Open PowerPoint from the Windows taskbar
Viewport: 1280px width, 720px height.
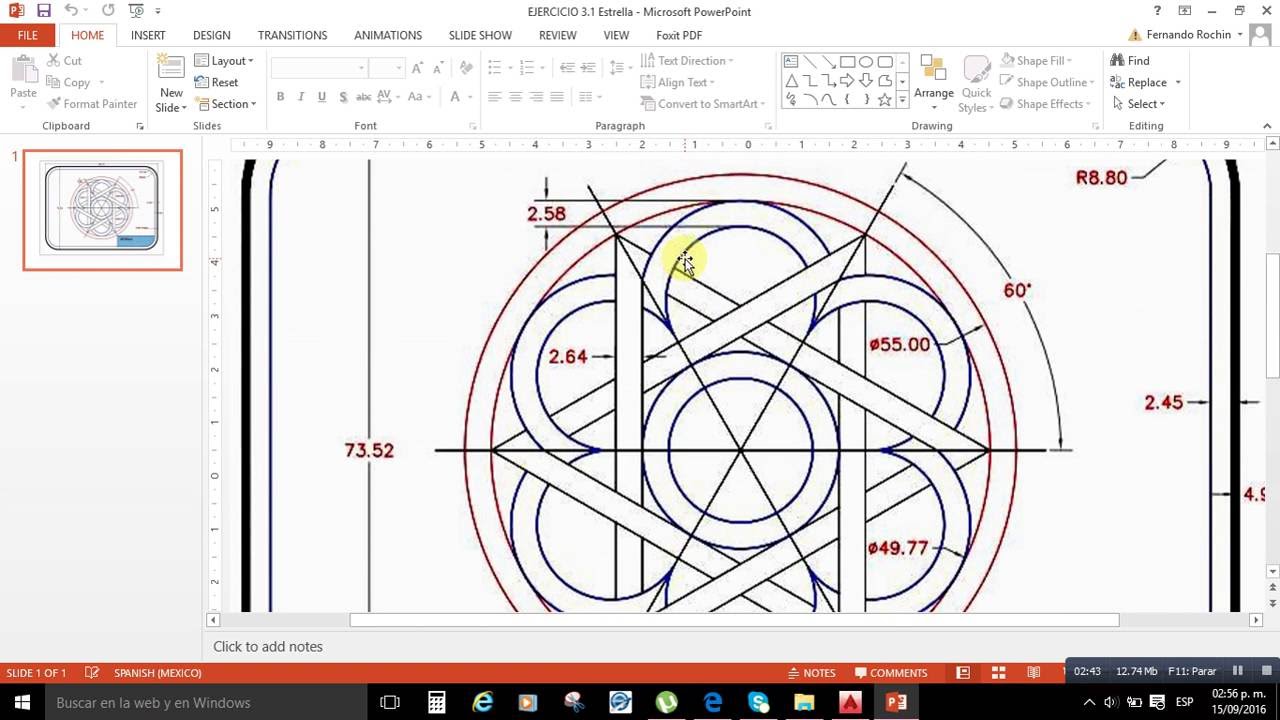pos(897,702)
